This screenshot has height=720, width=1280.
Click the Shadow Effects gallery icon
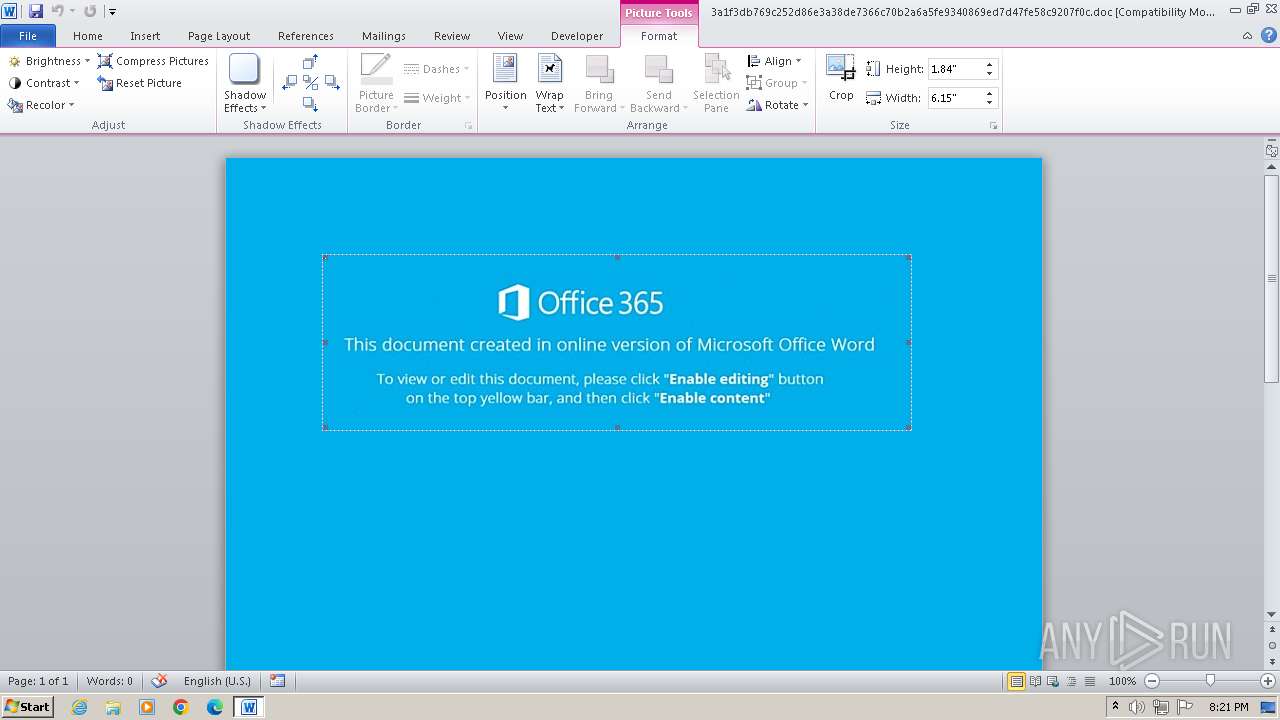[x=244, y=70]
